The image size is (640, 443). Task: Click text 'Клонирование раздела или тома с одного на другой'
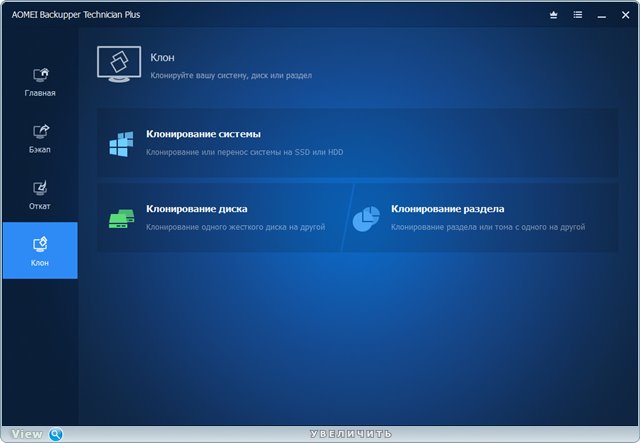point(488,227)
